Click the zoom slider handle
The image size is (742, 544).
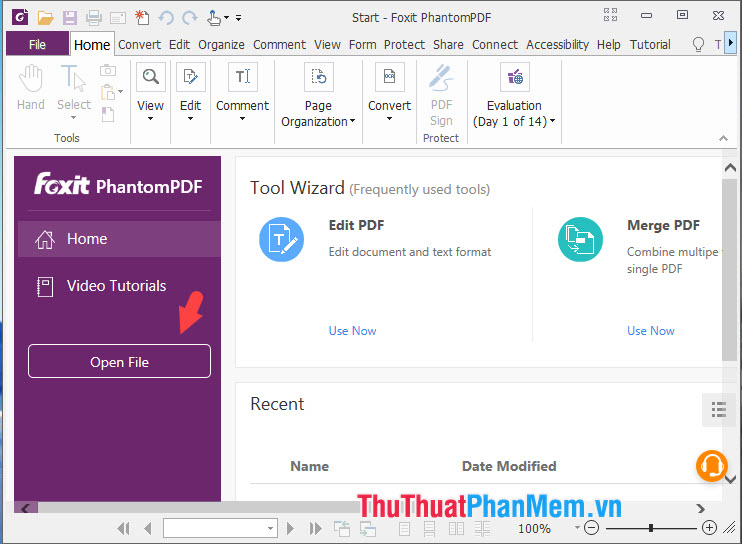[x=651, y=528]
